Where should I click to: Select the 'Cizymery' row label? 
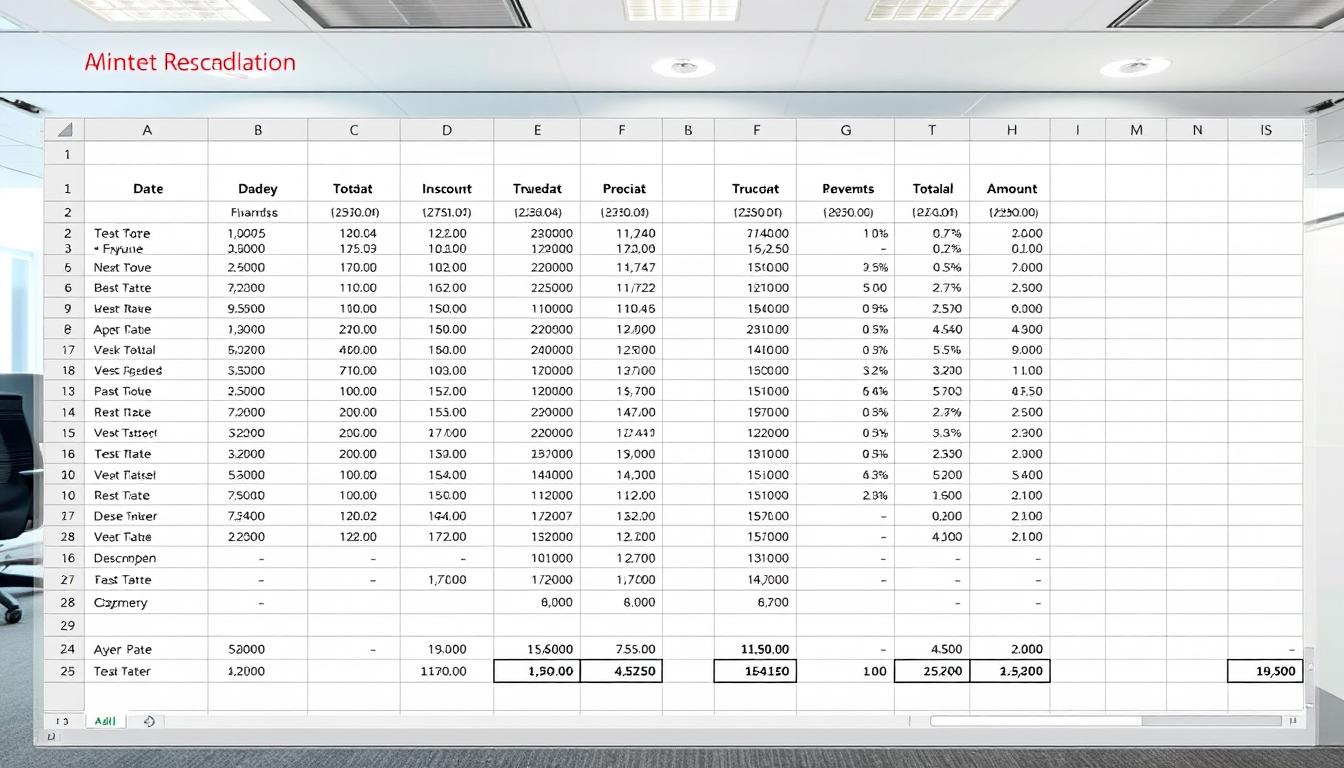(120, 602)
